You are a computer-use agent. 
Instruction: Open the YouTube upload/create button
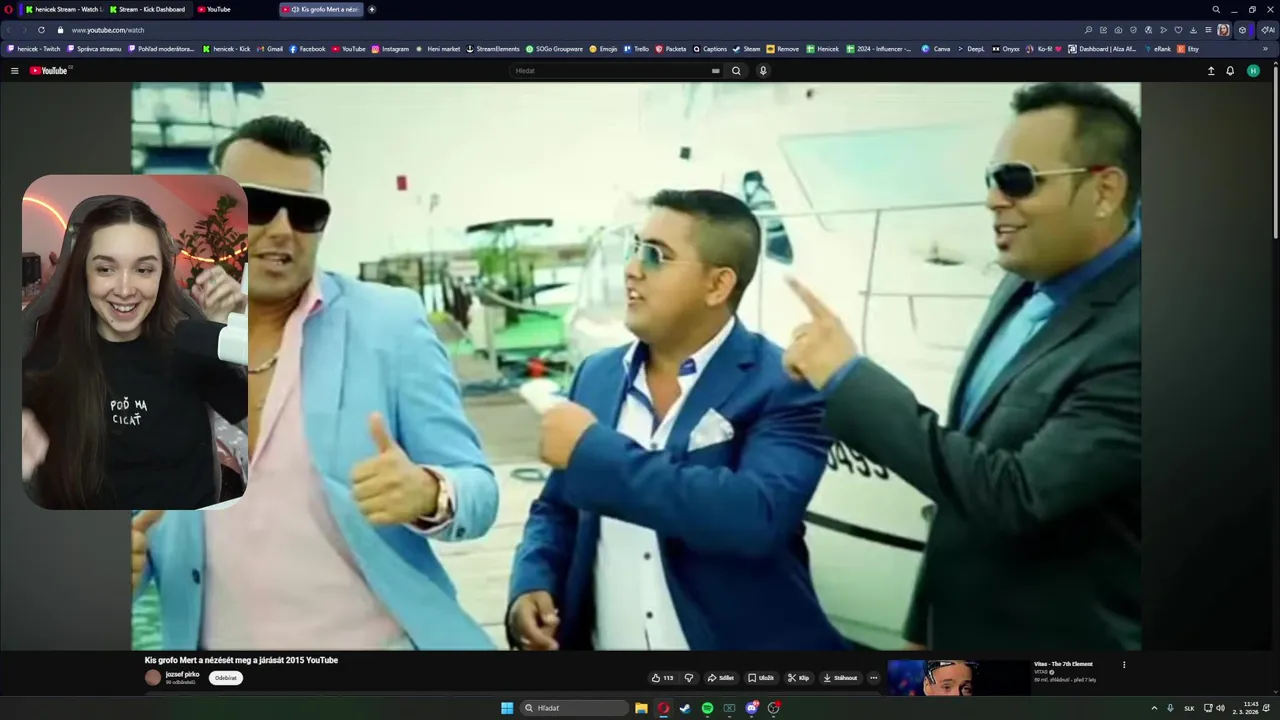1211,71
